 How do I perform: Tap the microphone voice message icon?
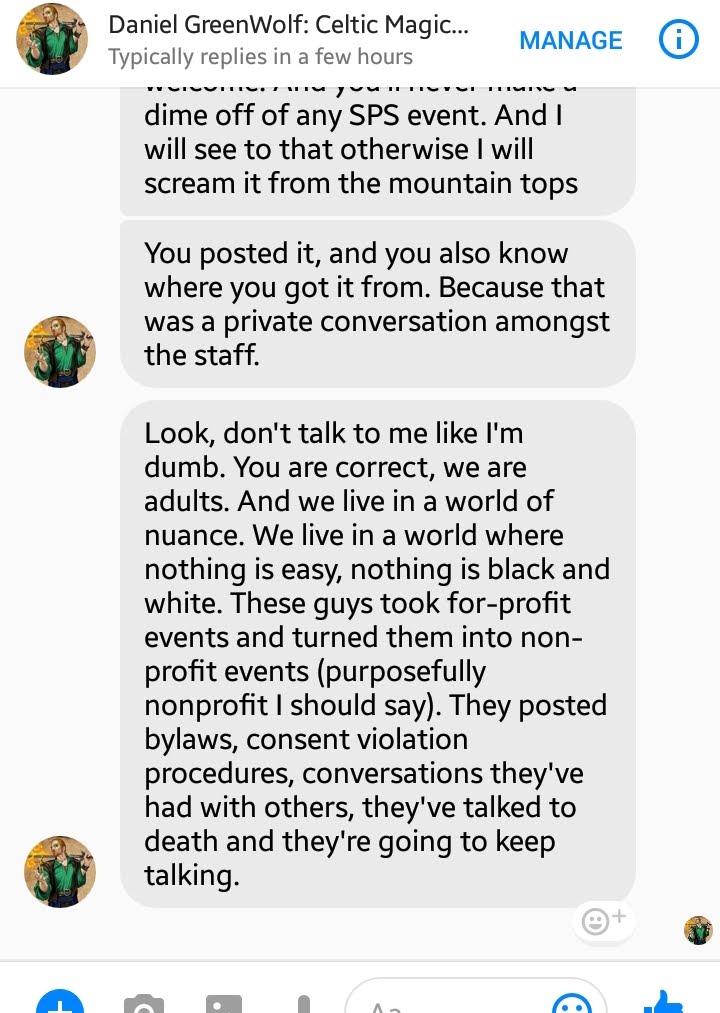(304, 1004)
